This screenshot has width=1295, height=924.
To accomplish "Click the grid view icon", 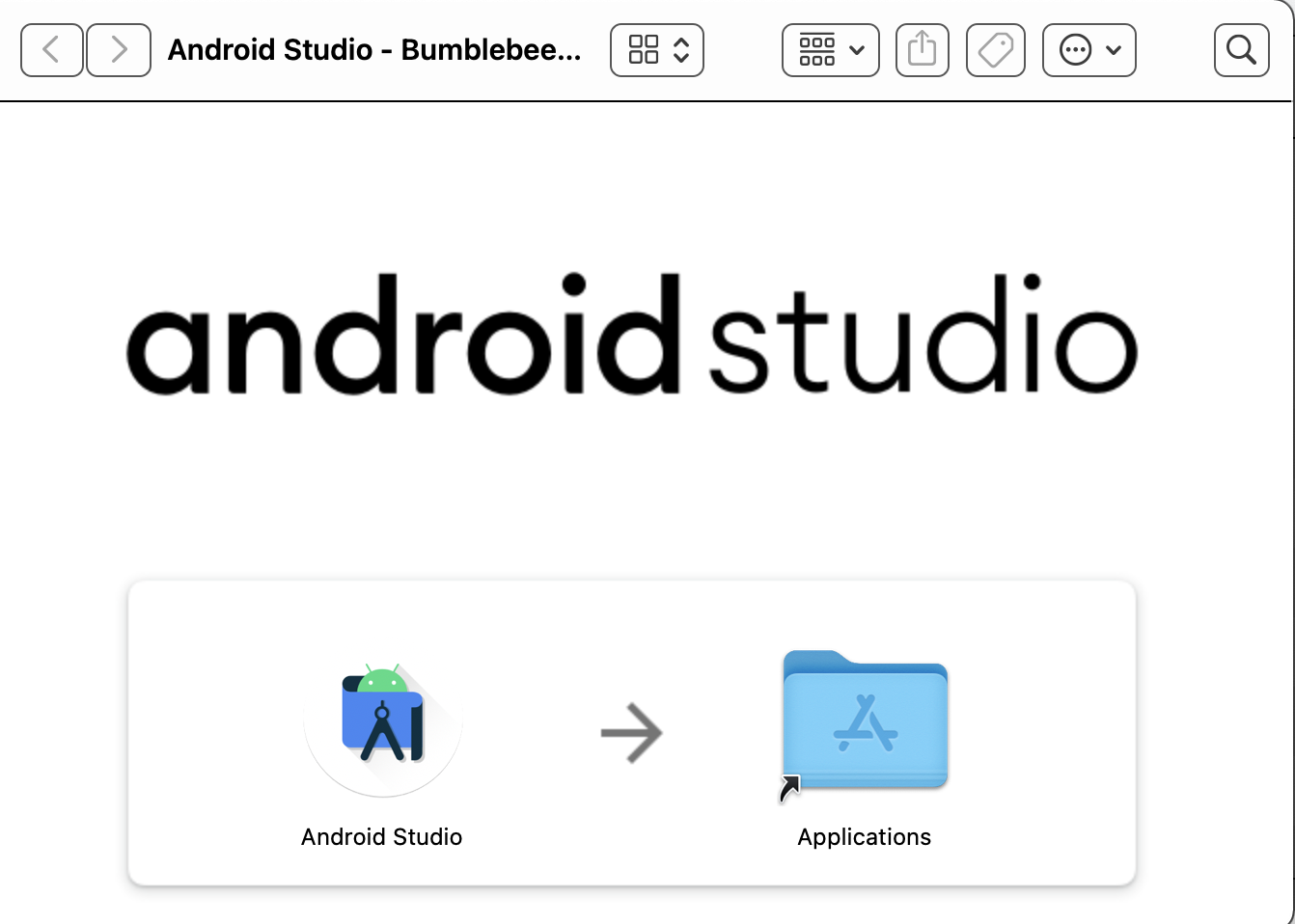I will point(645,50).
